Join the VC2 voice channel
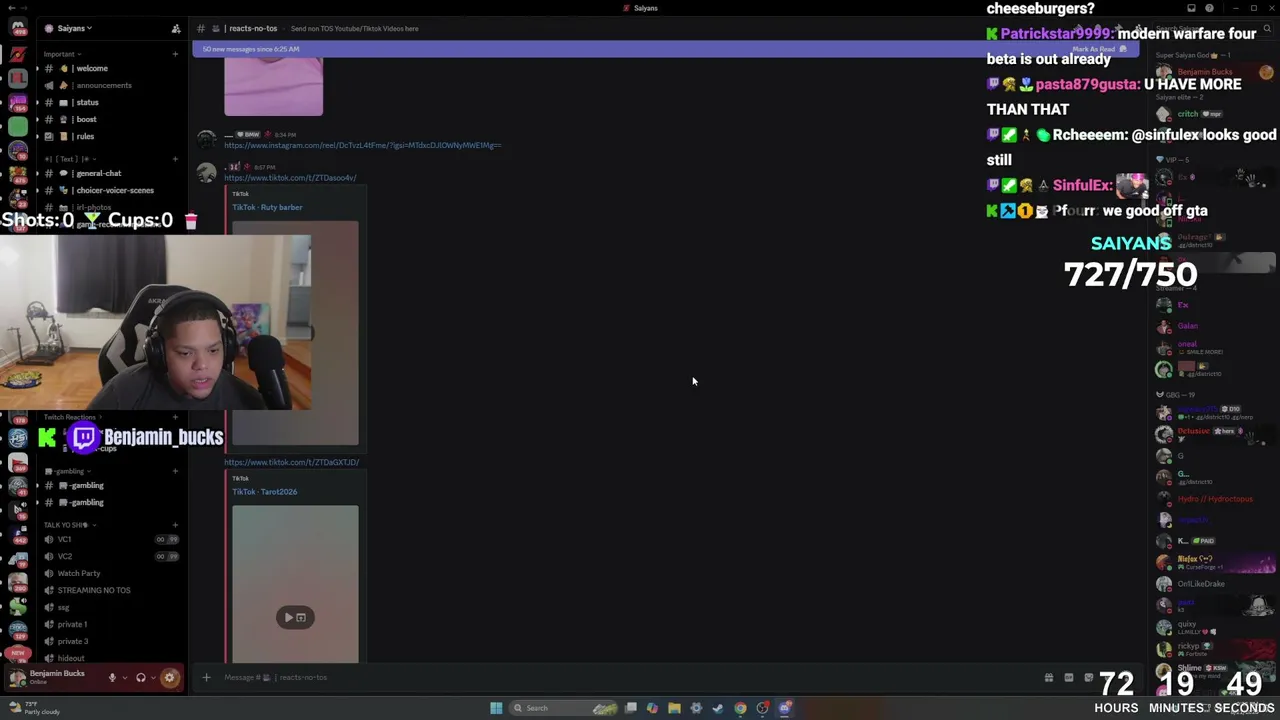Image resolution: width=1280 pixels, height=720 pixels. pos(110,556)
